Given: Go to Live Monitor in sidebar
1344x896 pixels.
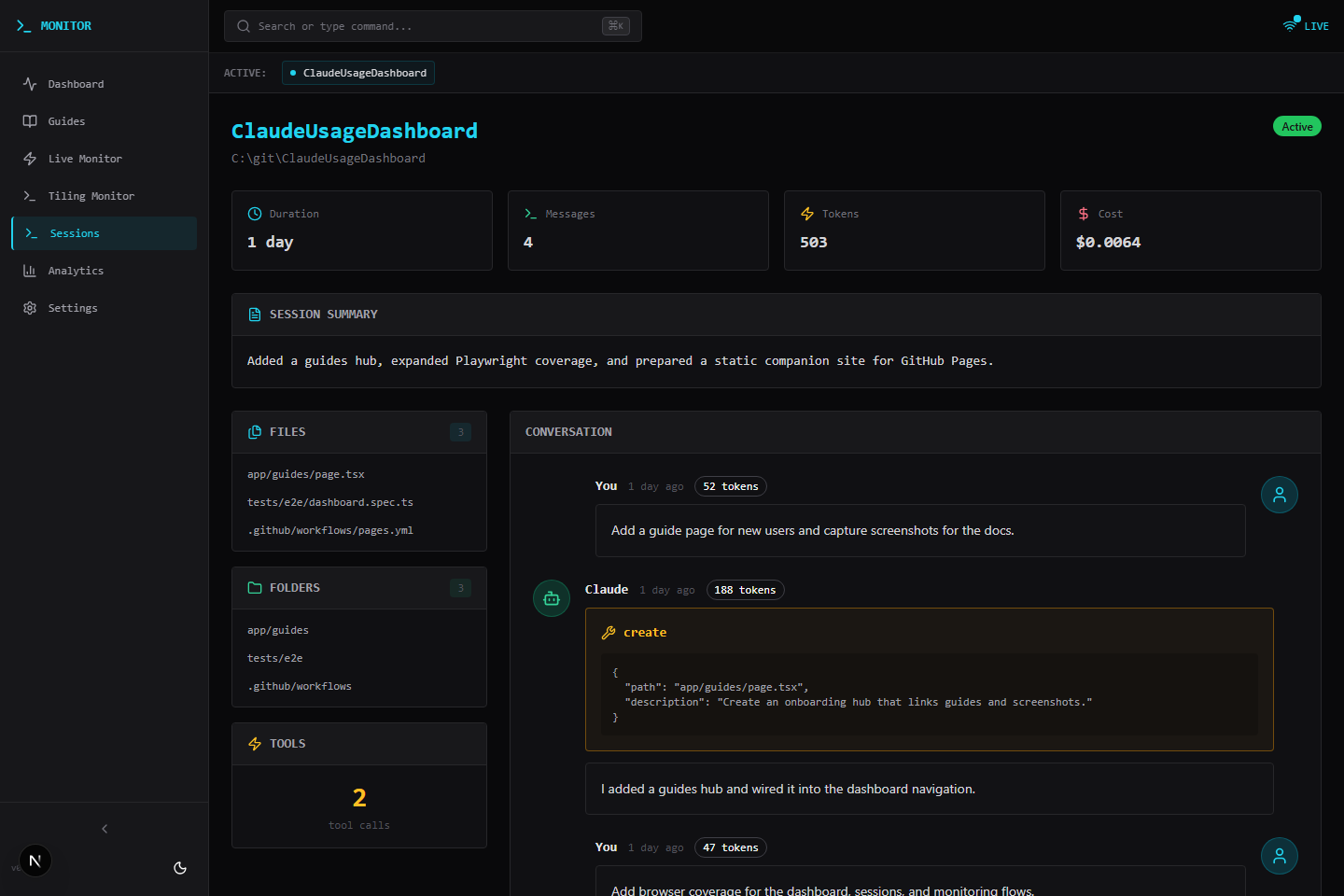Looking at the screenshot, I should 105,159.
